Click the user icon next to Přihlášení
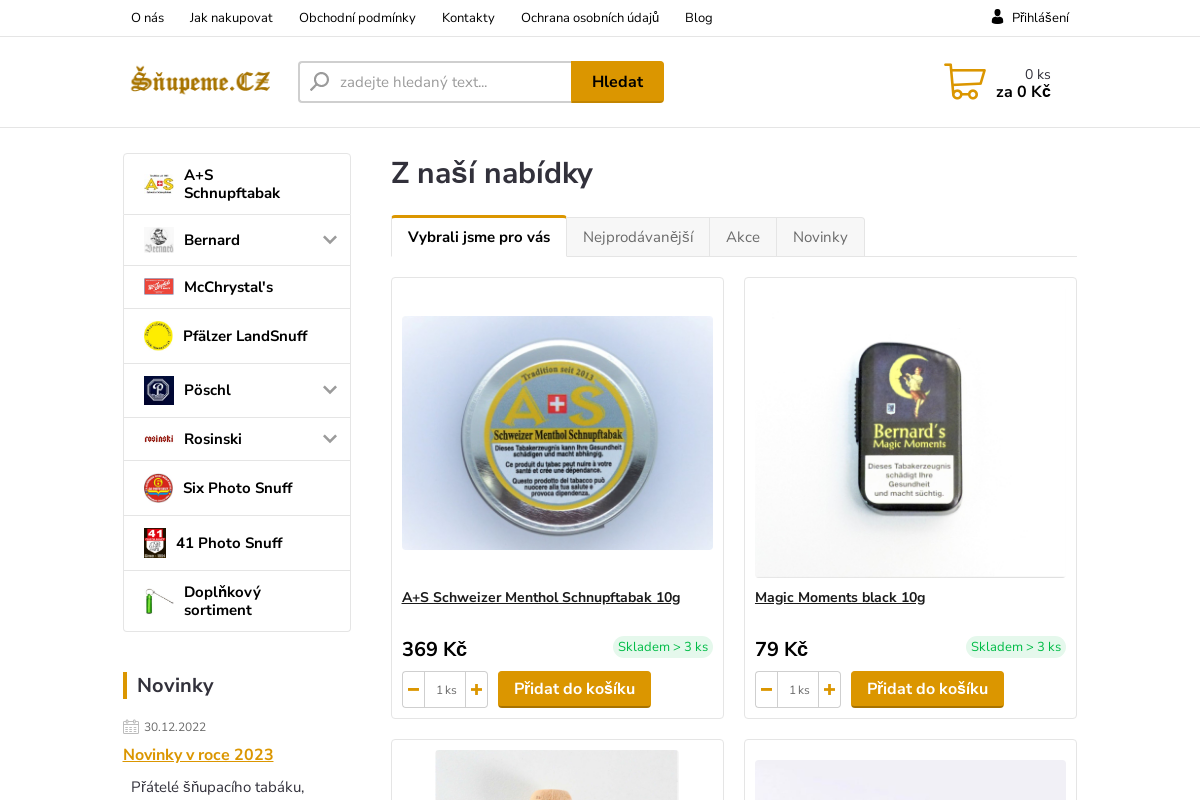The width and height of the screenshot is (1200, 800). coord(995,16)
